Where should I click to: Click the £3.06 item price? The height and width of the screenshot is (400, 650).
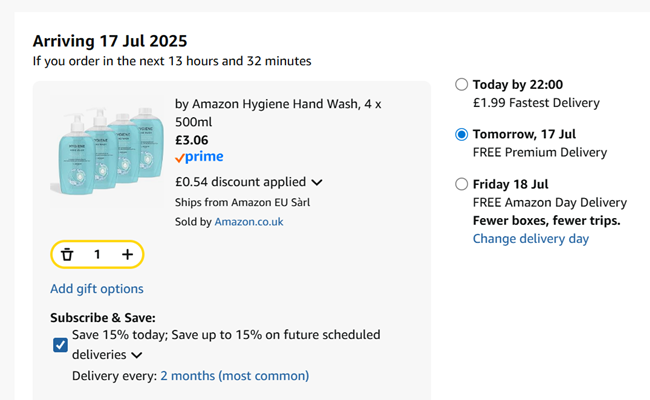pos(191,139)
